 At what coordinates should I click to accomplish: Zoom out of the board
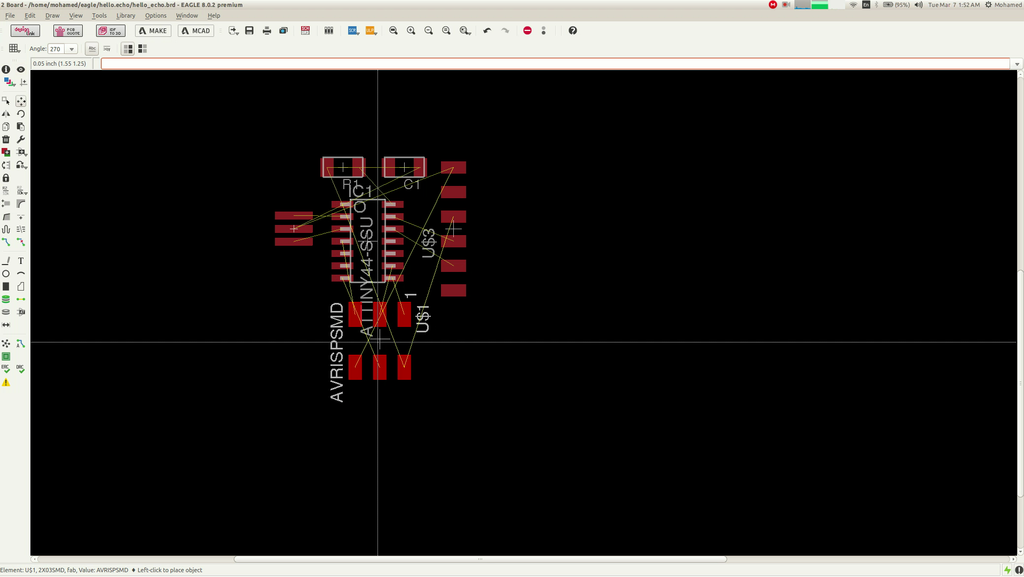[x=428, y=31]
